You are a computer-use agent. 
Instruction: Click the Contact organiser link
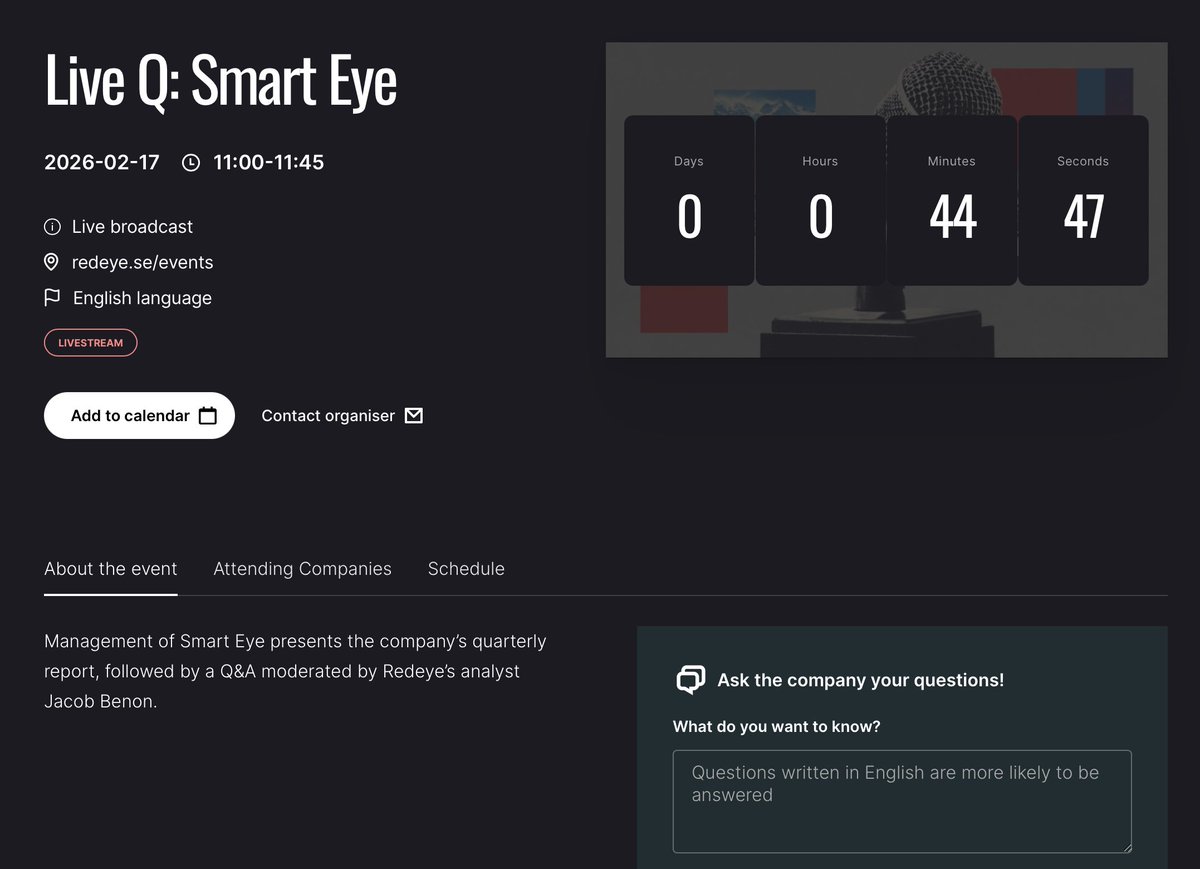328,415
